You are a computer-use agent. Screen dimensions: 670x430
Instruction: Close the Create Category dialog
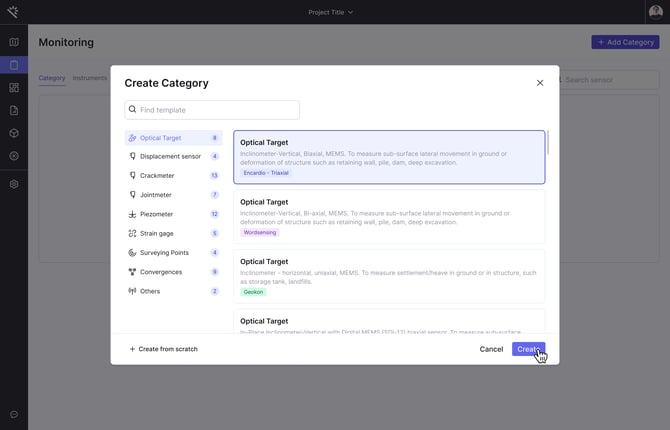pos(540,83)
